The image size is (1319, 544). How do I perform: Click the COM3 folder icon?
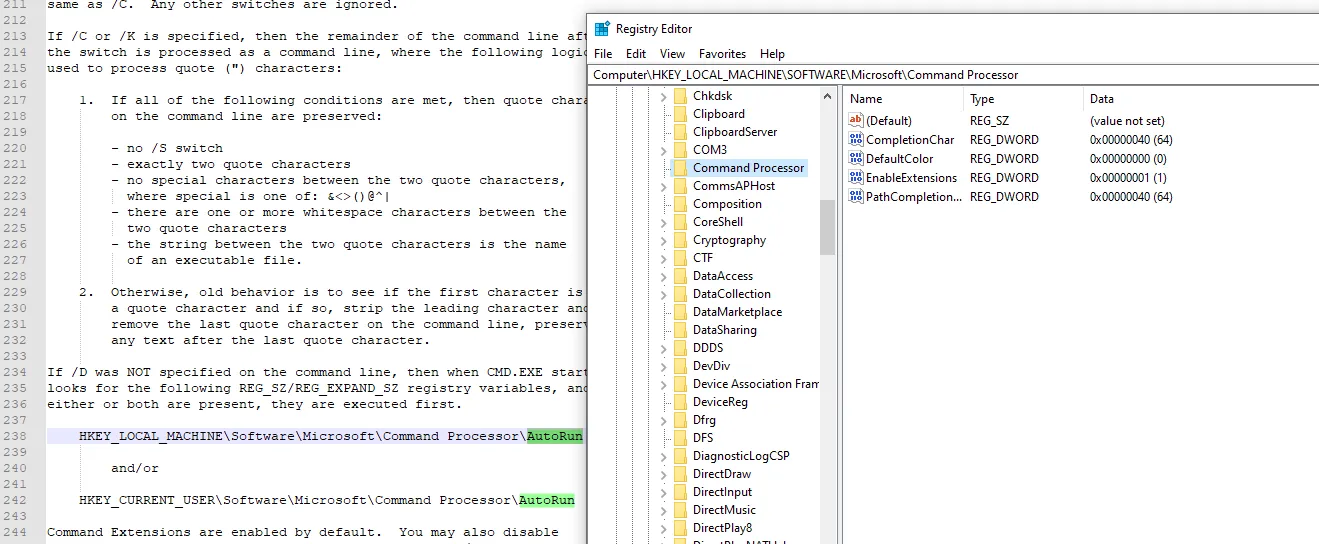680,150
